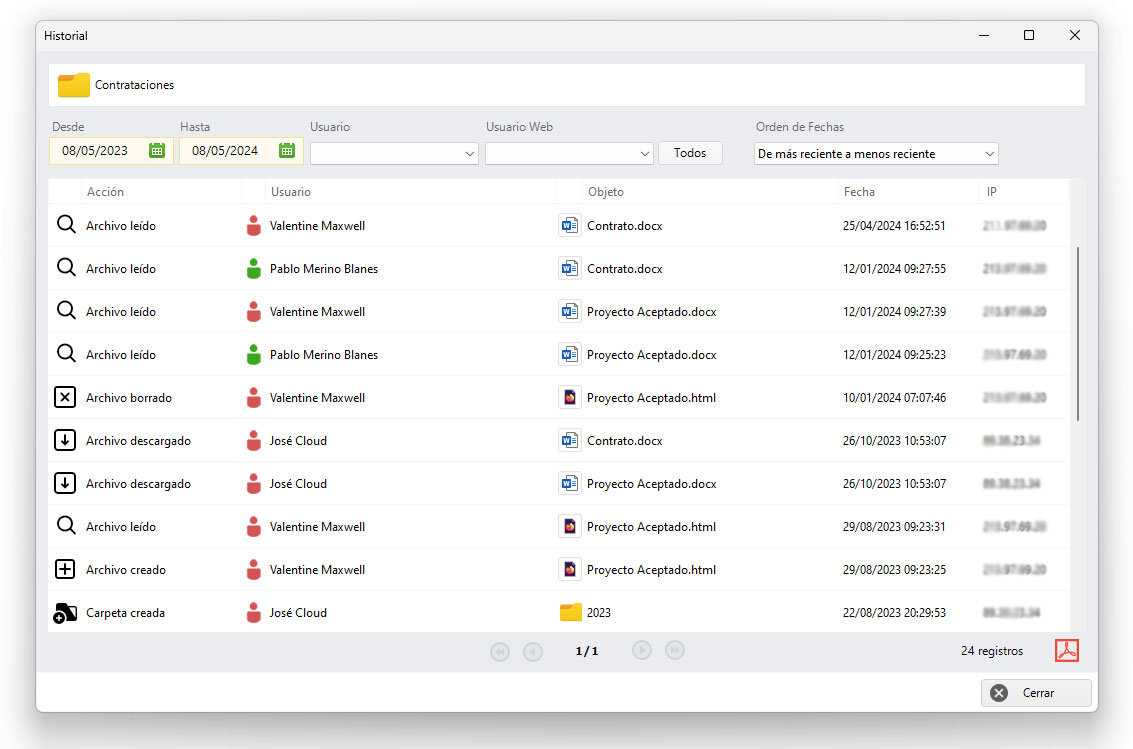The width and height of the screenshot is (1133, 749).
Task: Select the Carpeta creada action text
Action: click(125, 612)
